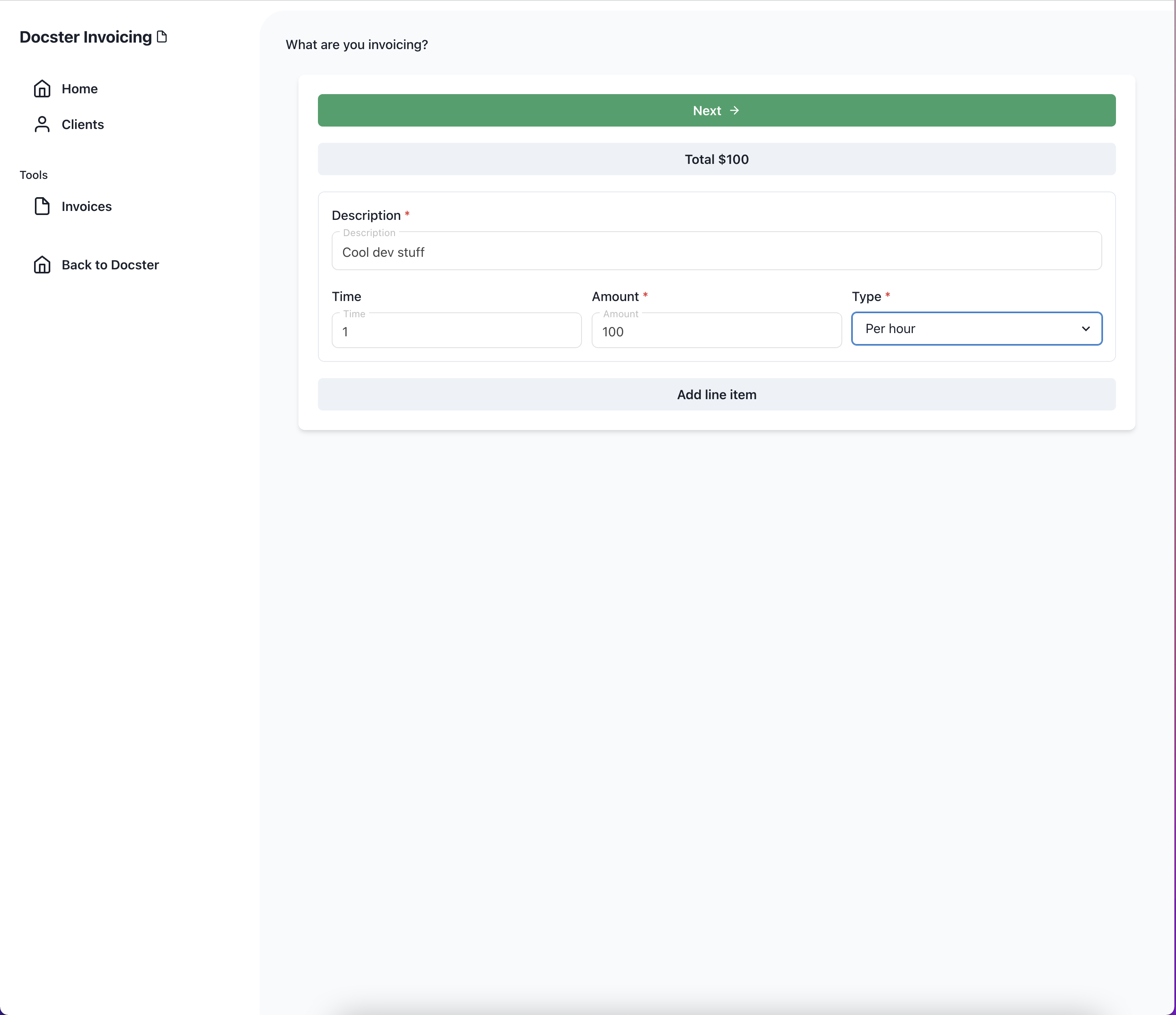Image resolution: width=1176 pixels, height=1015 pixels.
Task: Click the Invoices document icon
Action: (x=42, y=206)
